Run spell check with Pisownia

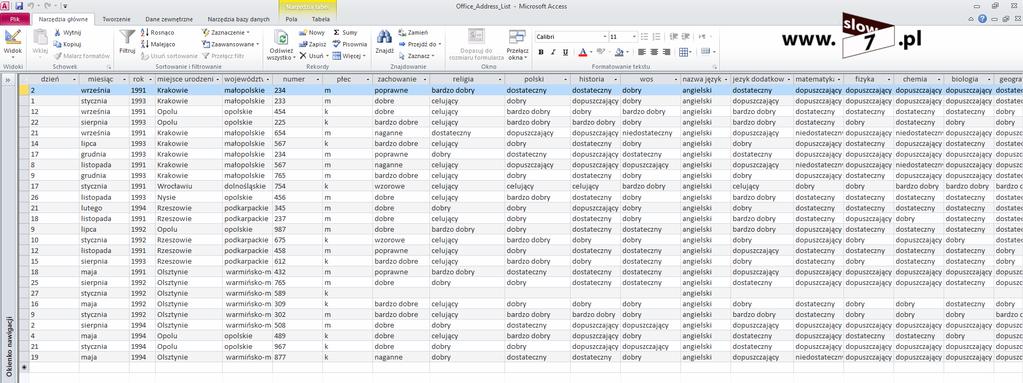click(x=350, y=44)
